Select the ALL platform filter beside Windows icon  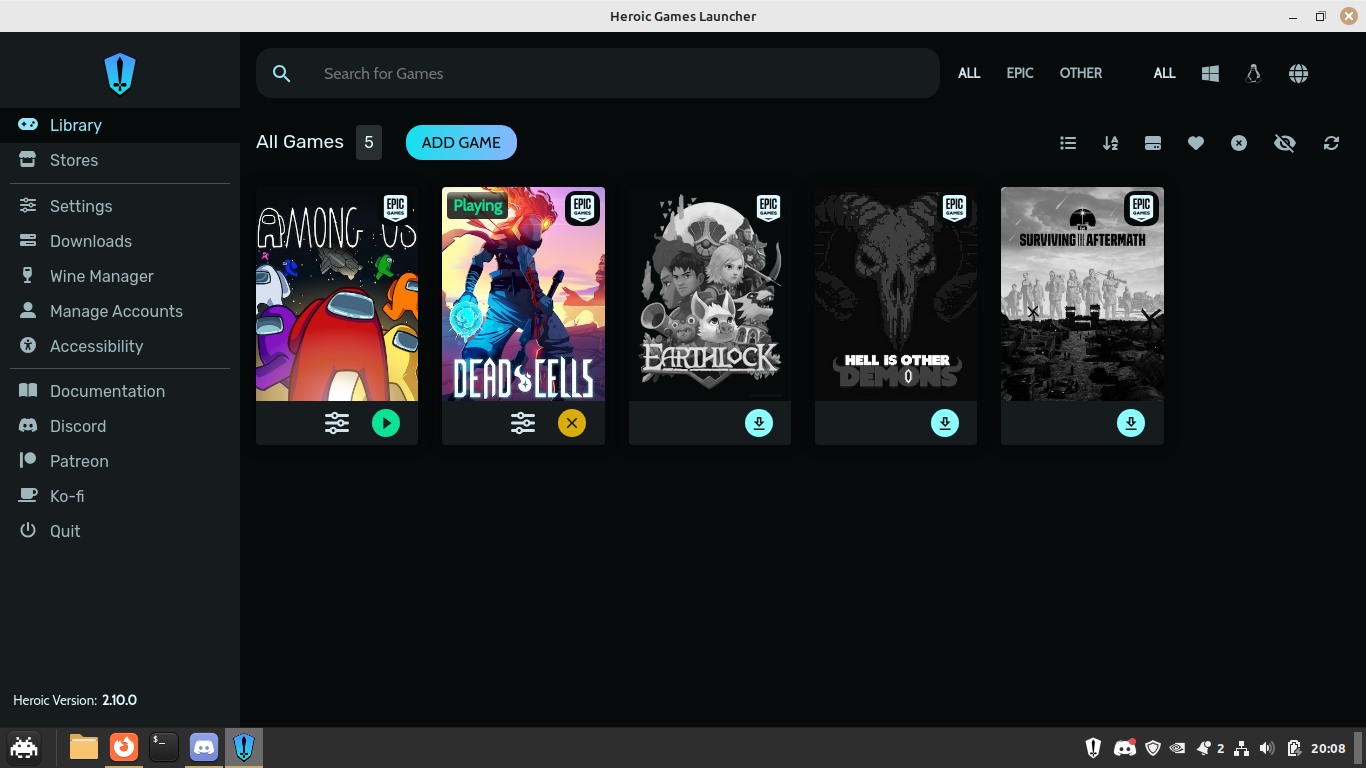[1164, 73]
